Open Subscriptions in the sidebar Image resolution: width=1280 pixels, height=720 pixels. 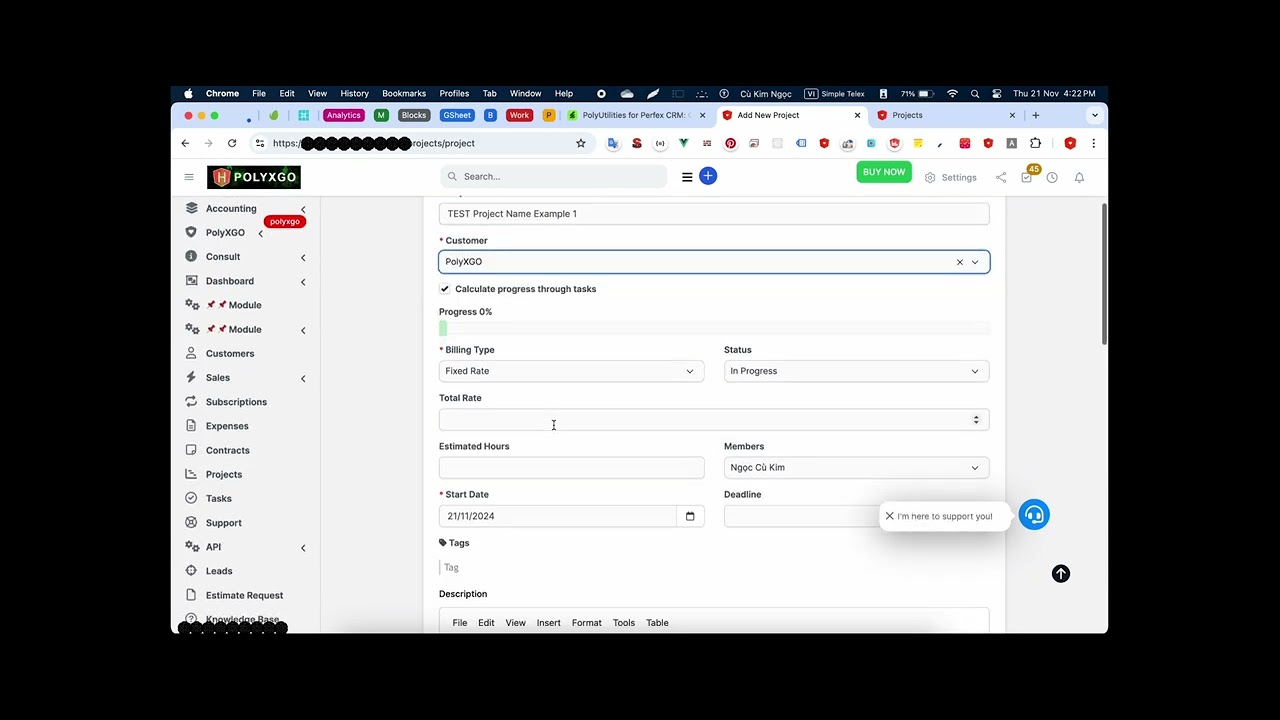(236, 402)
